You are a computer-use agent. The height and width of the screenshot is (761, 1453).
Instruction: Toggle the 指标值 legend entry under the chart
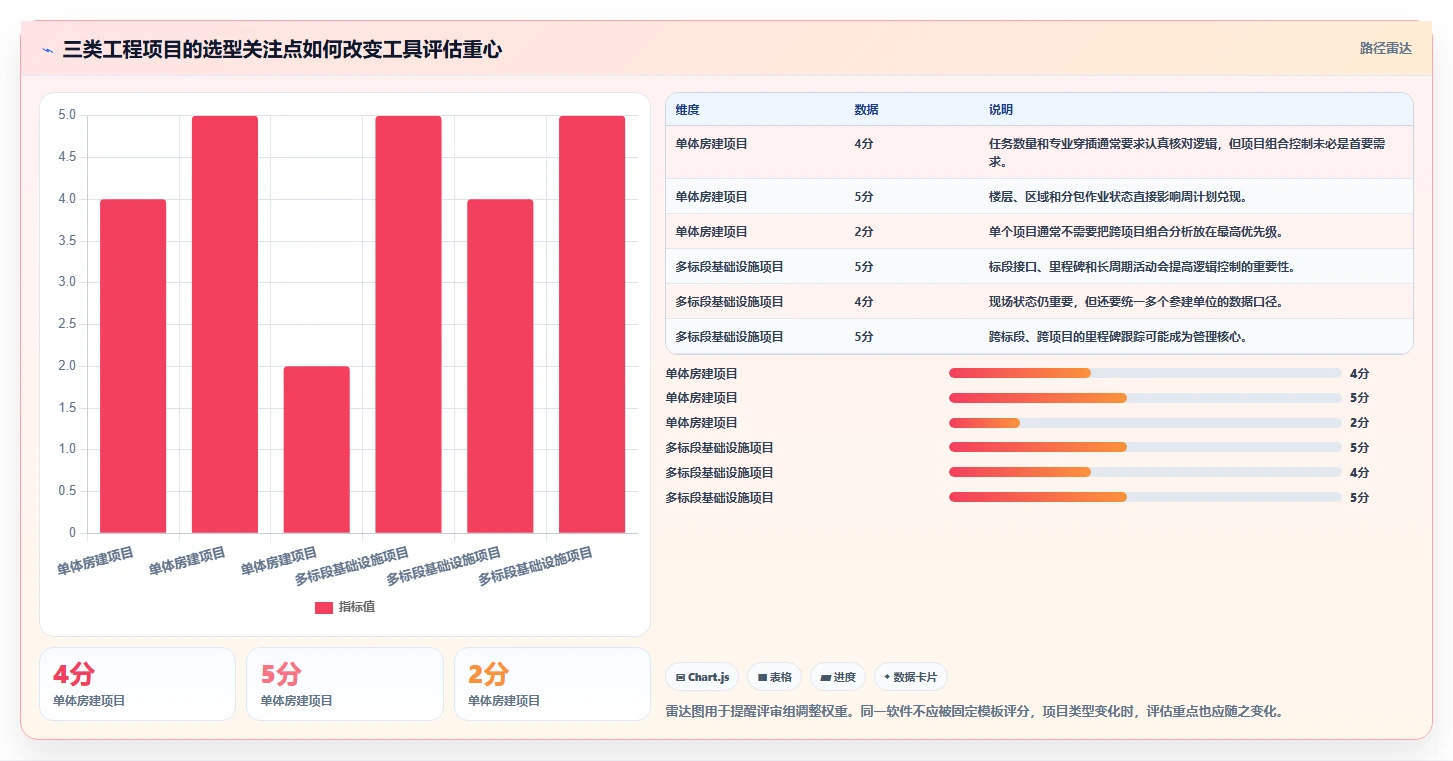point(345,607)
